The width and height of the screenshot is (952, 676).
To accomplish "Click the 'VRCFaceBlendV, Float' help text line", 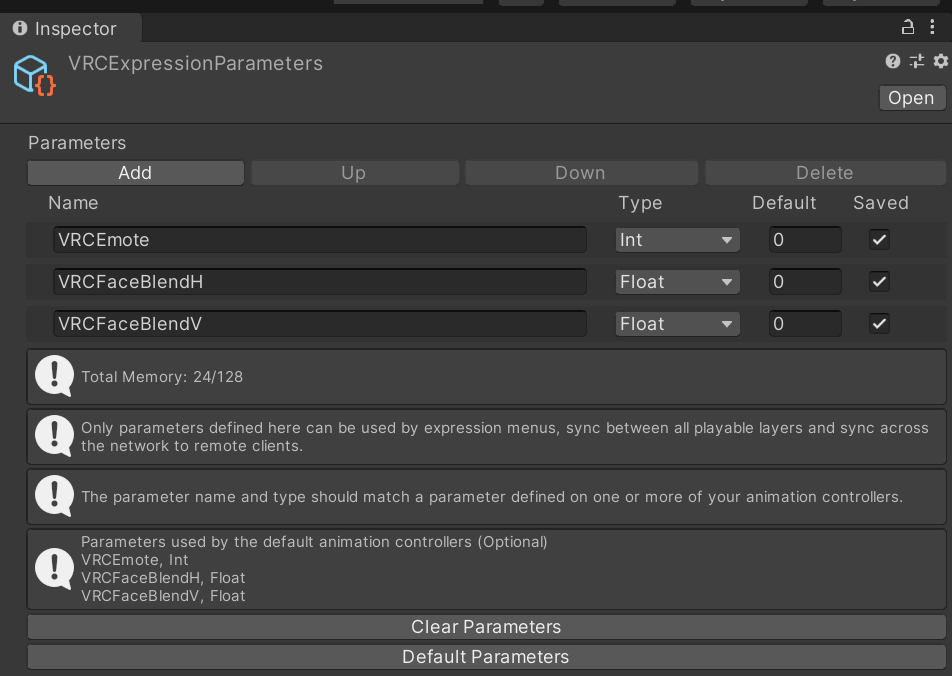I will [x=163, y=596].
